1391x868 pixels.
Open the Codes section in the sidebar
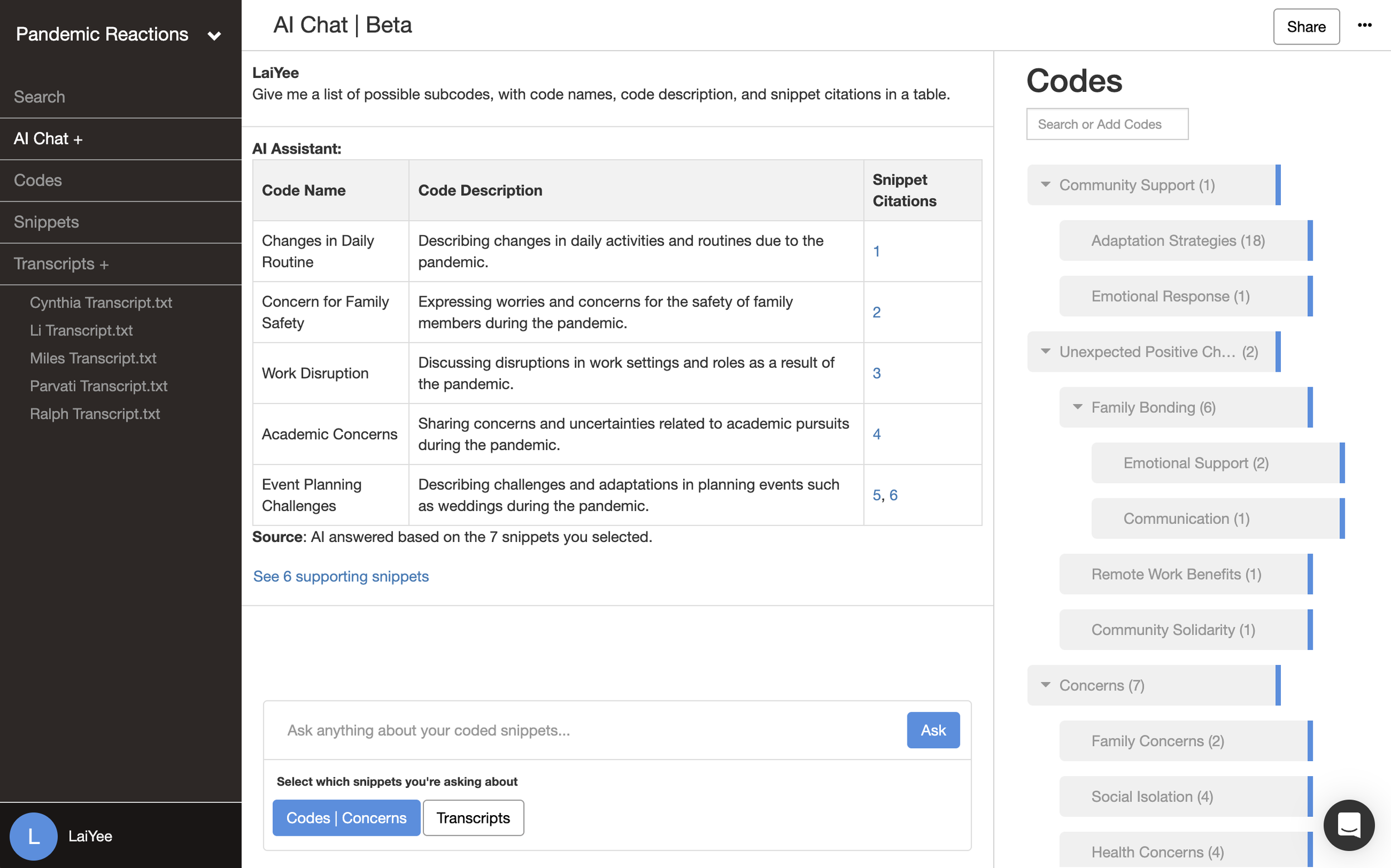tap(37, 180)
